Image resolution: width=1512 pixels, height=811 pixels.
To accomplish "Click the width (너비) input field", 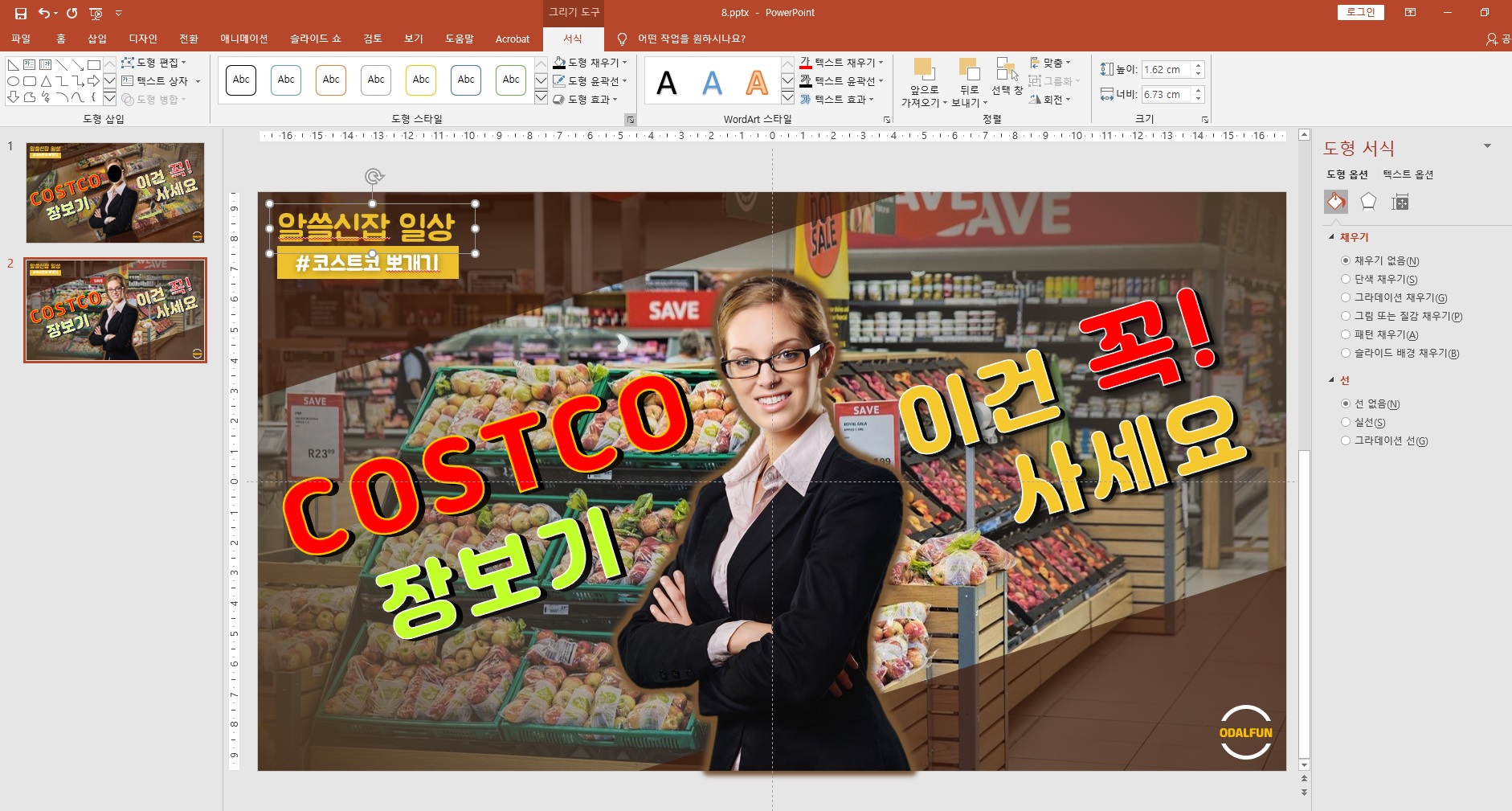I will (1169, 94).
